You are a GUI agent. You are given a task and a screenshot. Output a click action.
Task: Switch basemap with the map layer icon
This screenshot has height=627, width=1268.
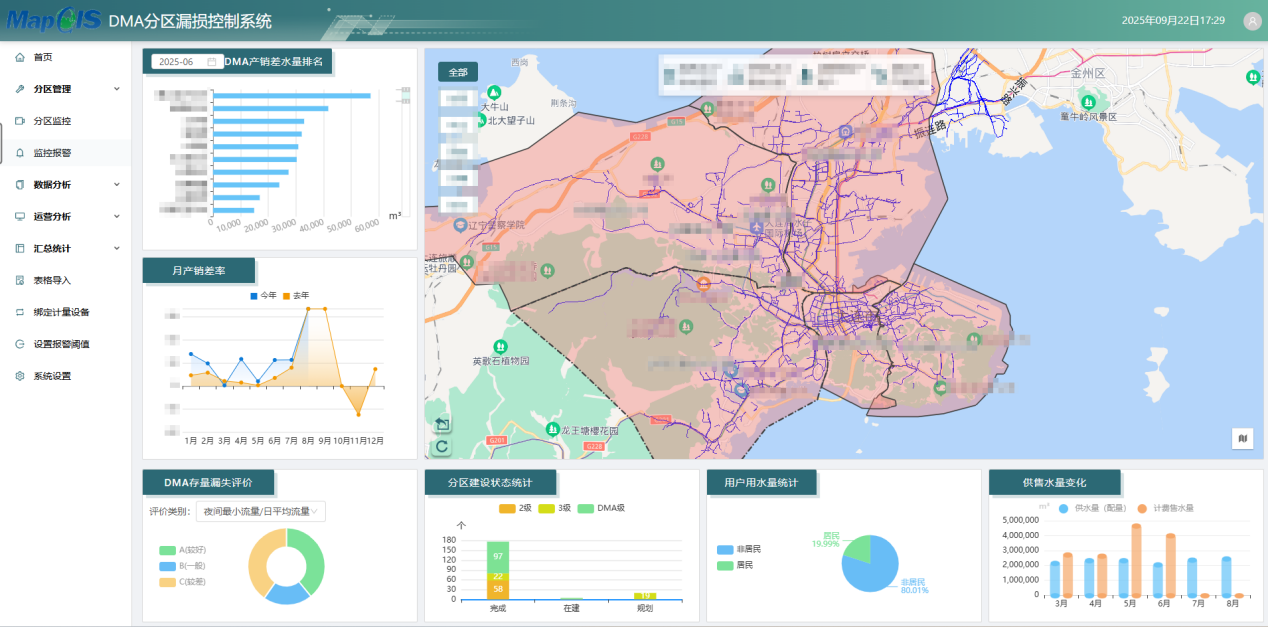1242,438
